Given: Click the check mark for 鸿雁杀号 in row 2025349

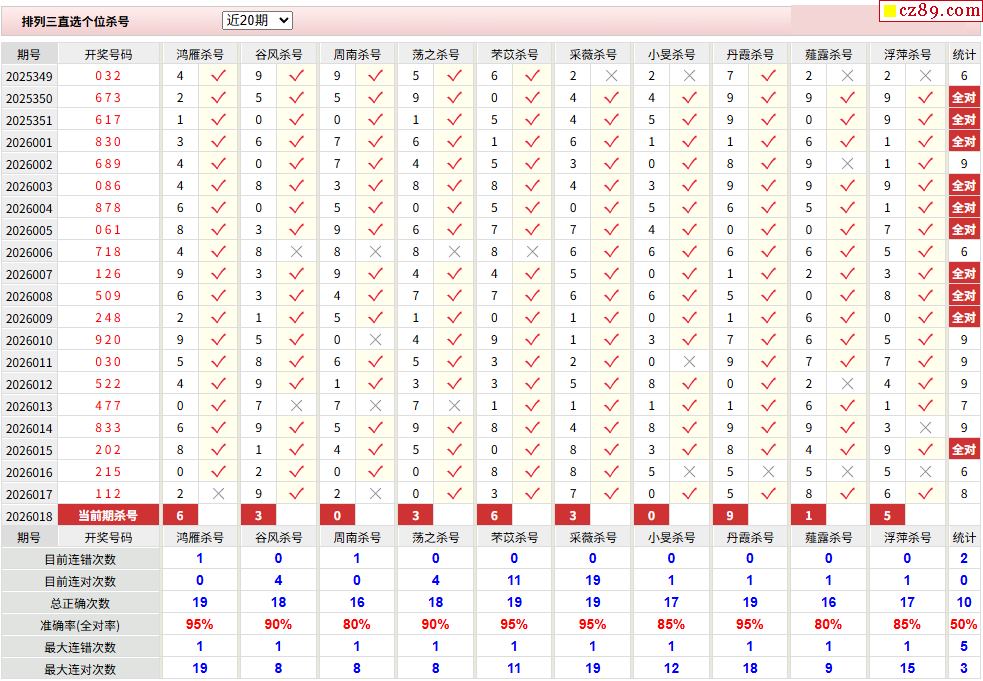Looking at the screenshot, I should click(x=218, y=76).
